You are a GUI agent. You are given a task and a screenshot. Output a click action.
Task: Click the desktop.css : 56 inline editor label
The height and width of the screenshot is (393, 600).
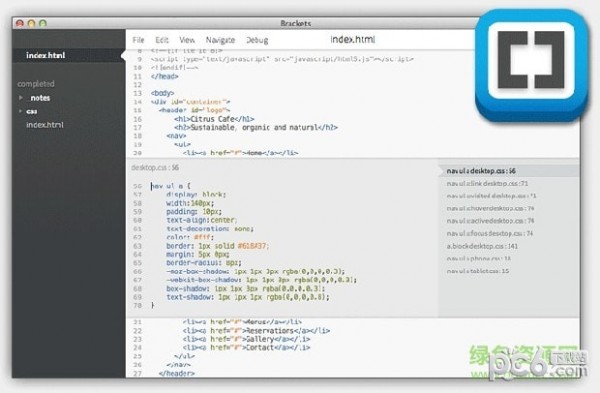[155, 168]
